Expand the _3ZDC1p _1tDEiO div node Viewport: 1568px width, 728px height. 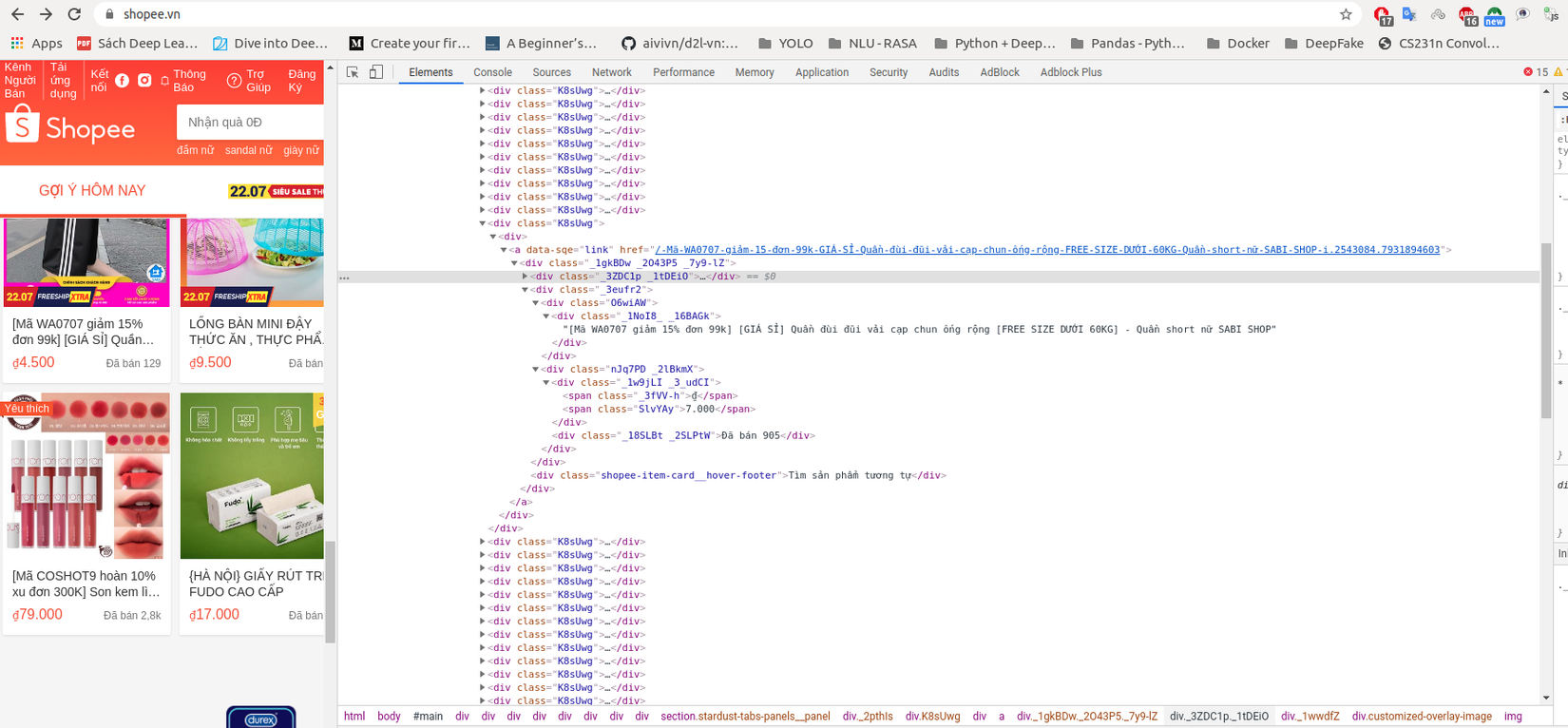click(526, 277)
